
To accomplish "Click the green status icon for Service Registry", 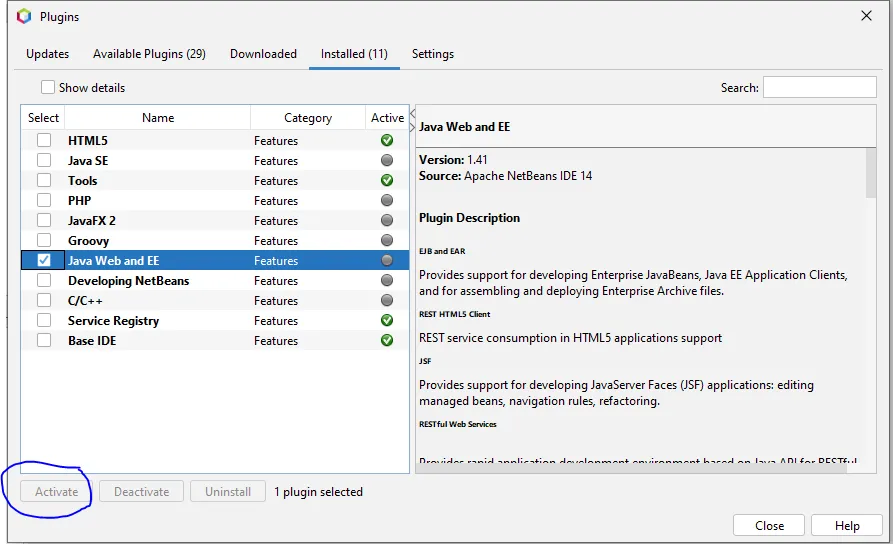I will pyautogui.click(x=387, y=321).
